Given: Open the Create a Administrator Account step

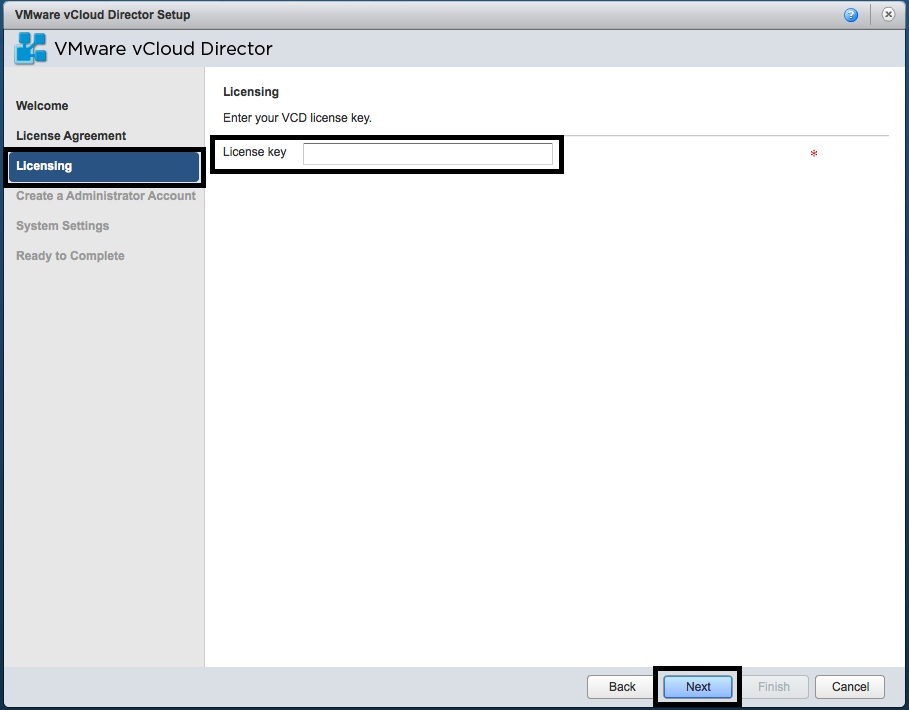Looking at the screenshot, I should [x=105, y=196].
